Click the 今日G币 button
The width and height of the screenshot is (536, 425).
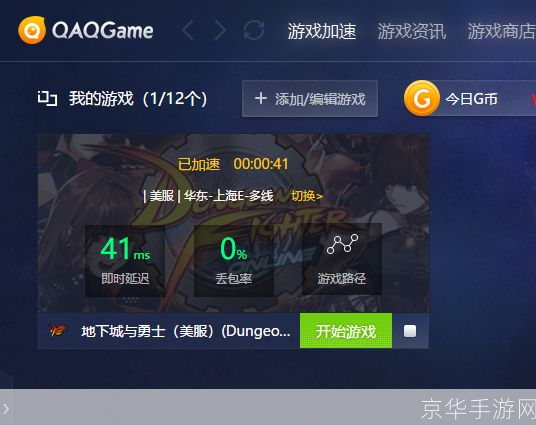[x=471, y=99]
